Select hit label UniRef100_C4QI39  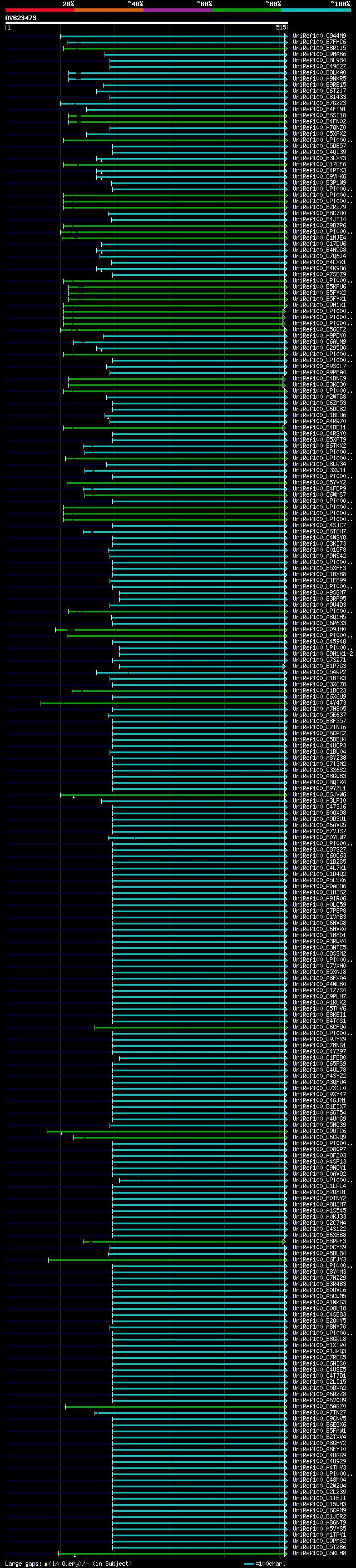319,152
